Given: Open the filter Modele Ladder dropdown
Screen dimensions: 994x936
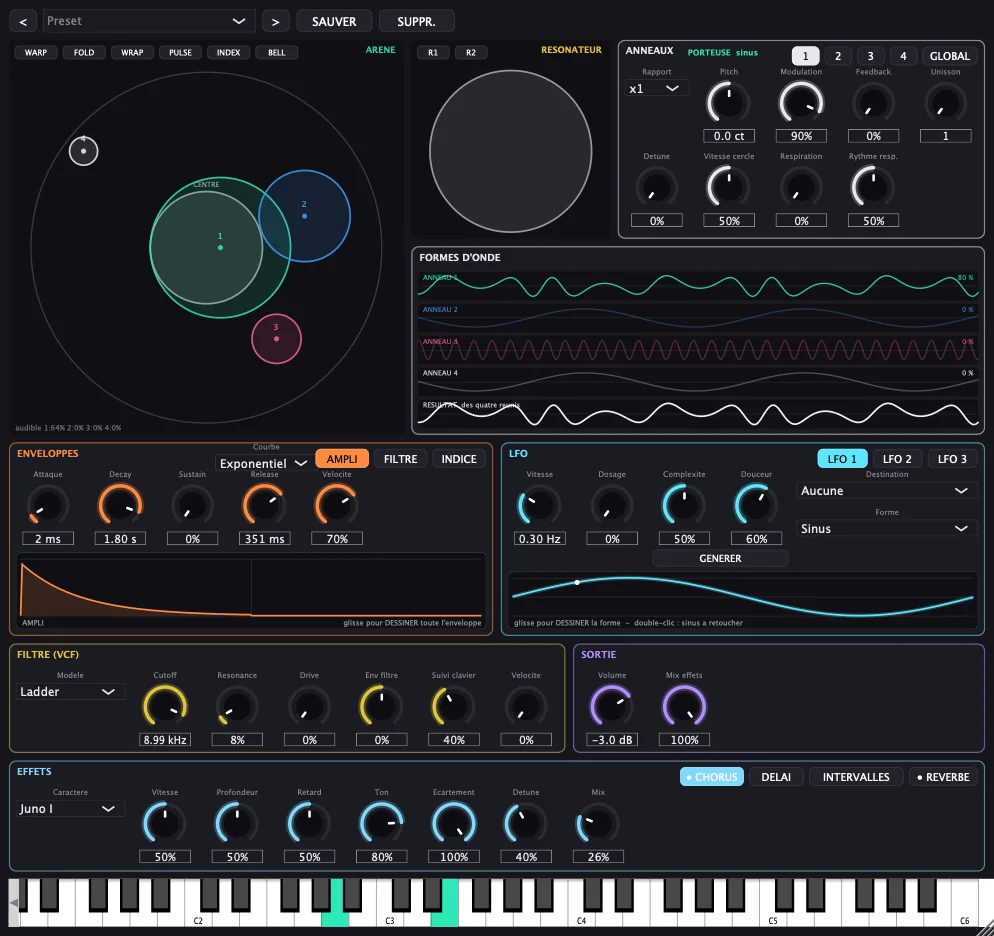Looking at the screenshot, I should [x=68, y=691].
